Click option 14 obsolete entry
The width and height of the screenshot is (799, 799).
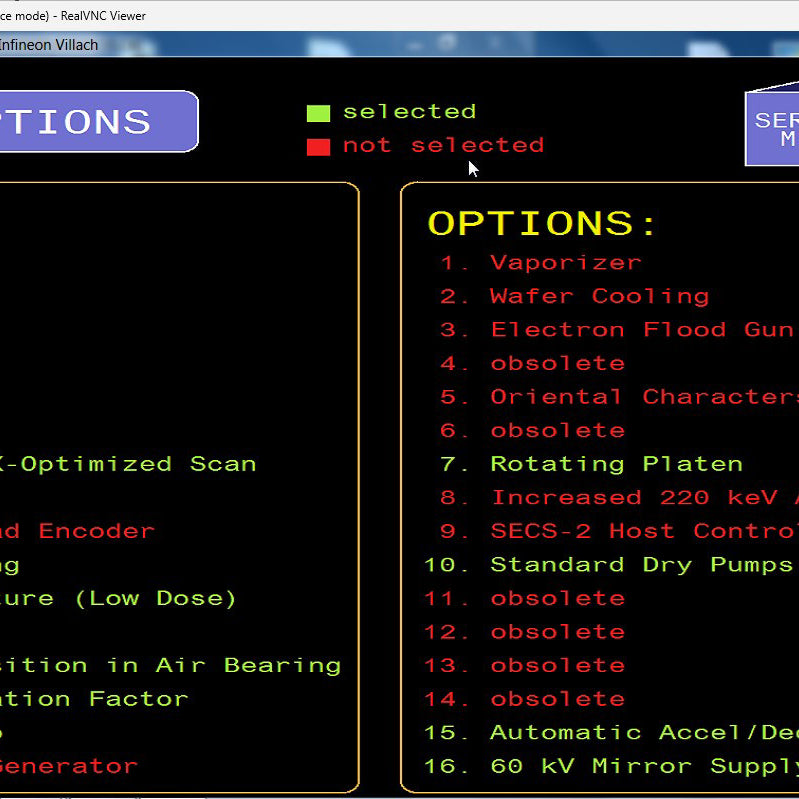525,699
